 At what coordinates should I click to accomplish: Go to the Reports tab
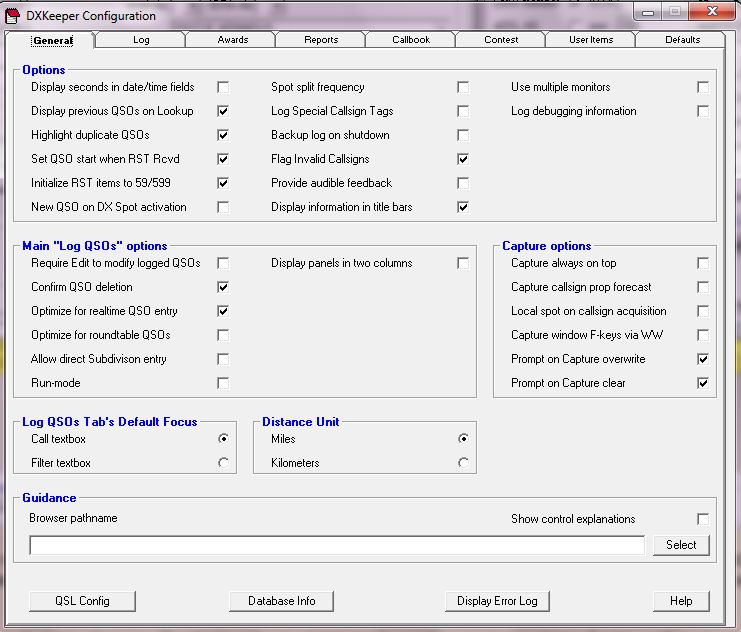click(321, 40)
